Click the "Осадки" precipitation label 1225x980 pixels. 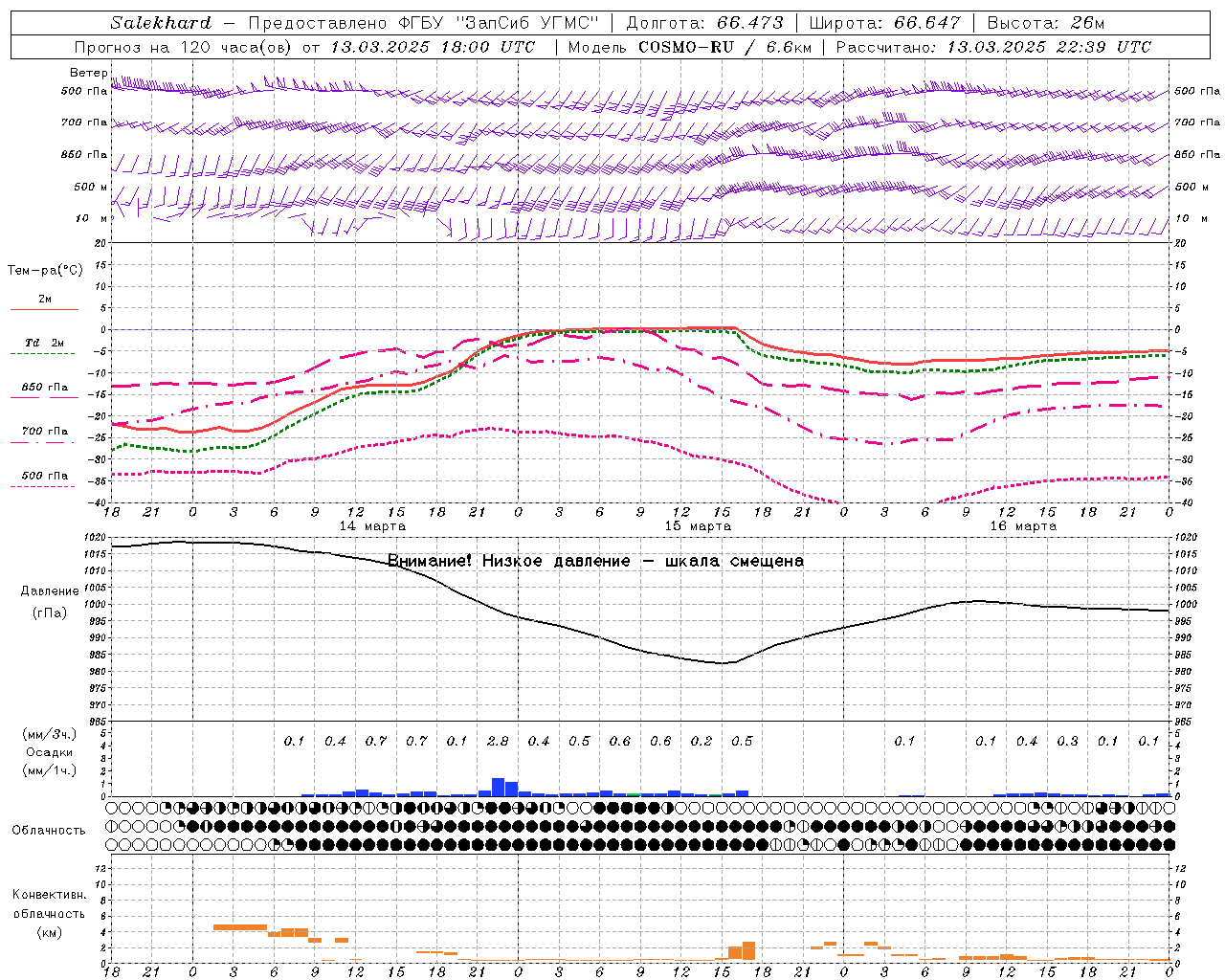pyautogui.click(x=50, y=752)
